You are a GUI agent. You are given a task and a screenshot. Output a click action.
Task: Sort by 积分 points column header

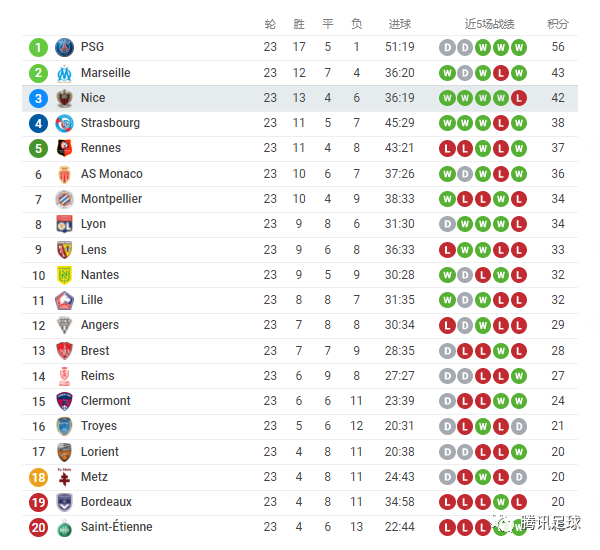click(x=558, y=24)
